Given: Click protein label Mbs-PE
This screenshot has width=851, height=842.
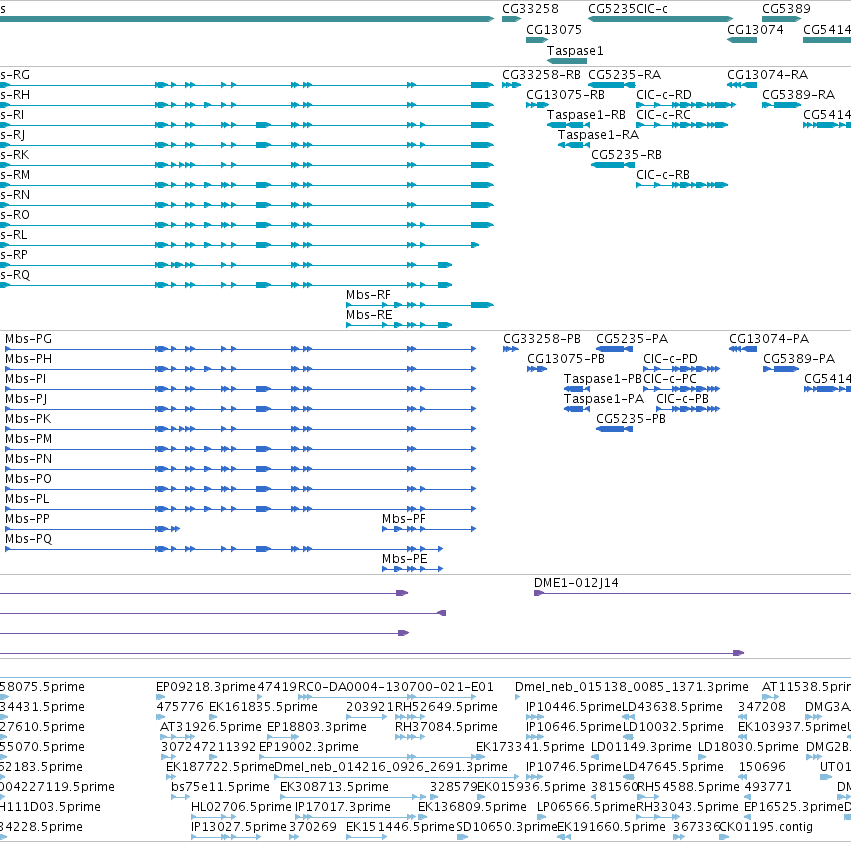Looking at the screenshot, I should (x=404, y=559).
